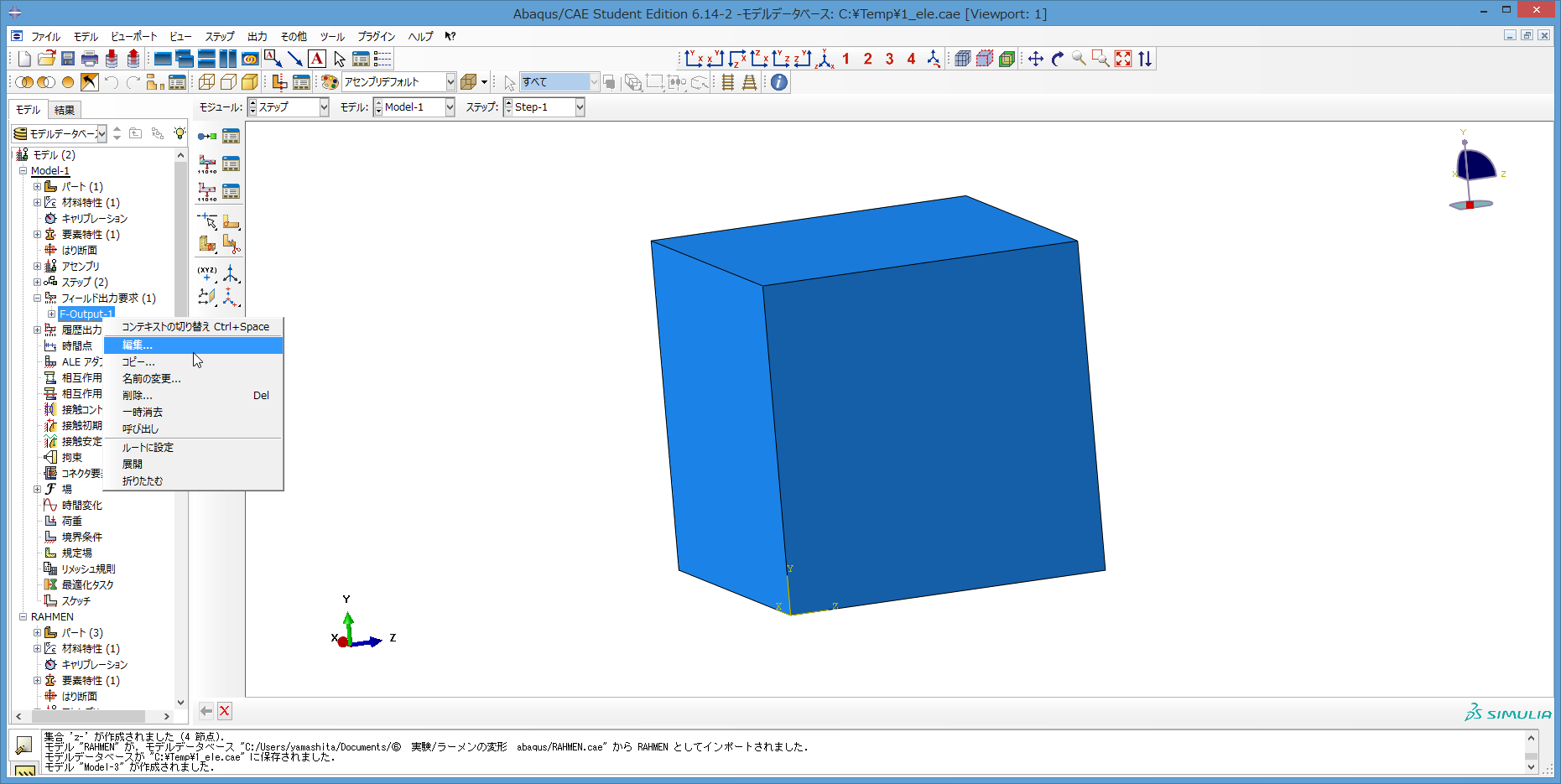Expand the ステップ (2) tree node

click(37, 283)
